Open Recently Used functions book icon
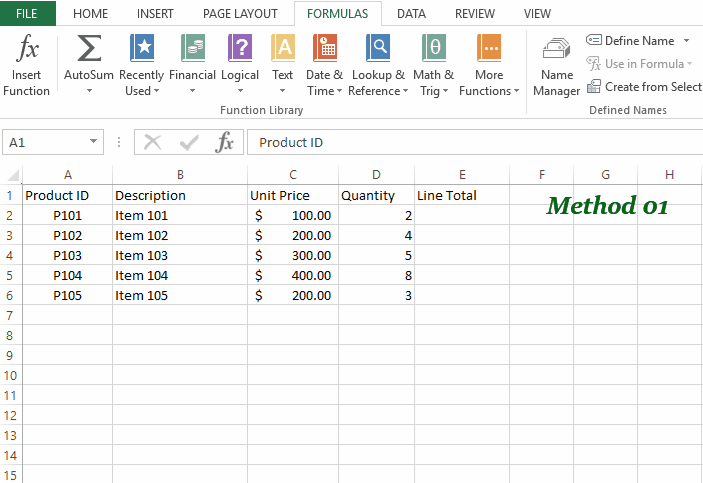Screen dimensions: 703x483 pyautogui.click(x=142, y=48)
